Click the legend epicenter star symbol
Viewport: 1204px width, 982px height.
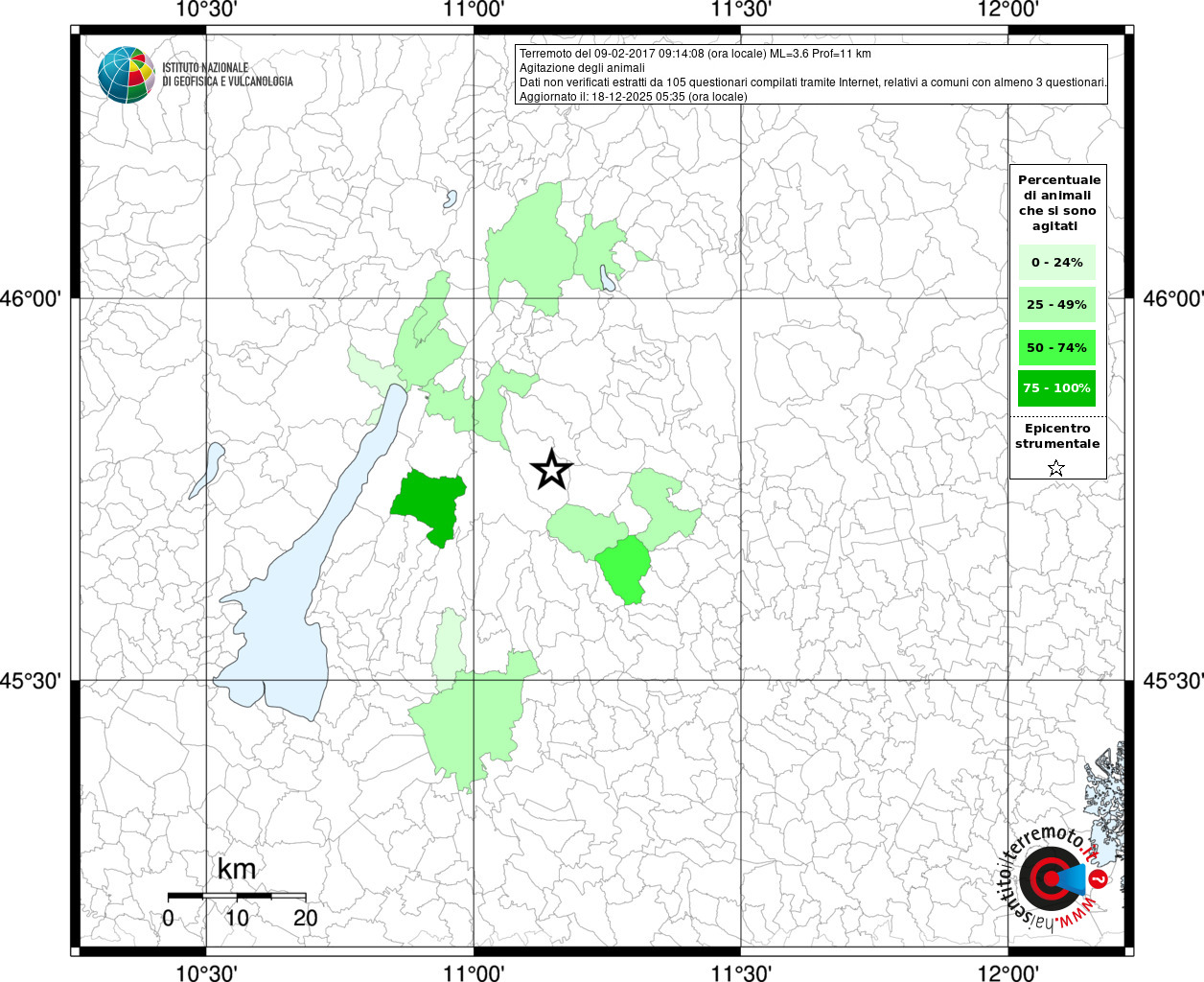point(1056,468)
